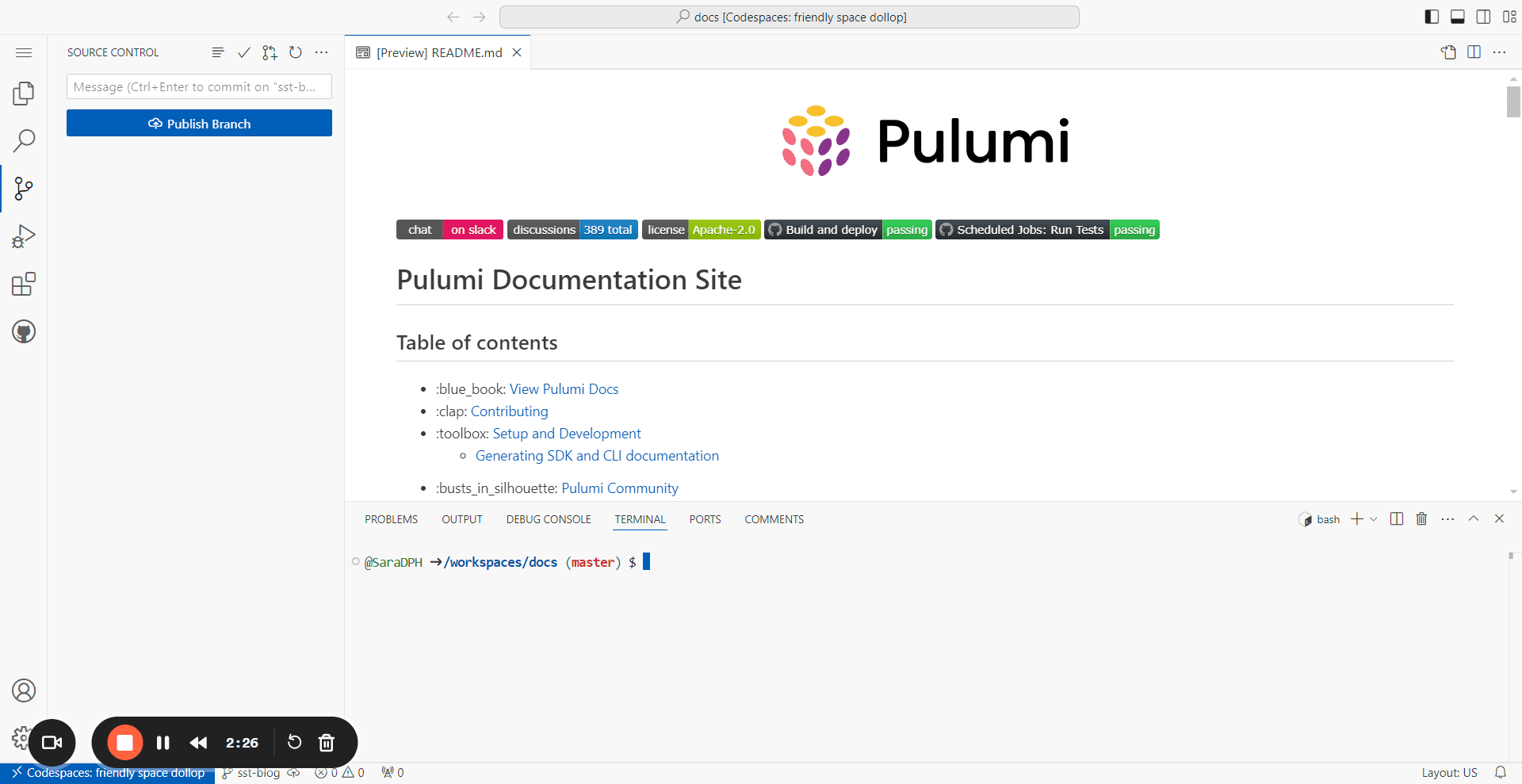This screenshot has height=784, width=1522.
Task: Open terminal panel more actions menu
Action: tap(1447, 518)
